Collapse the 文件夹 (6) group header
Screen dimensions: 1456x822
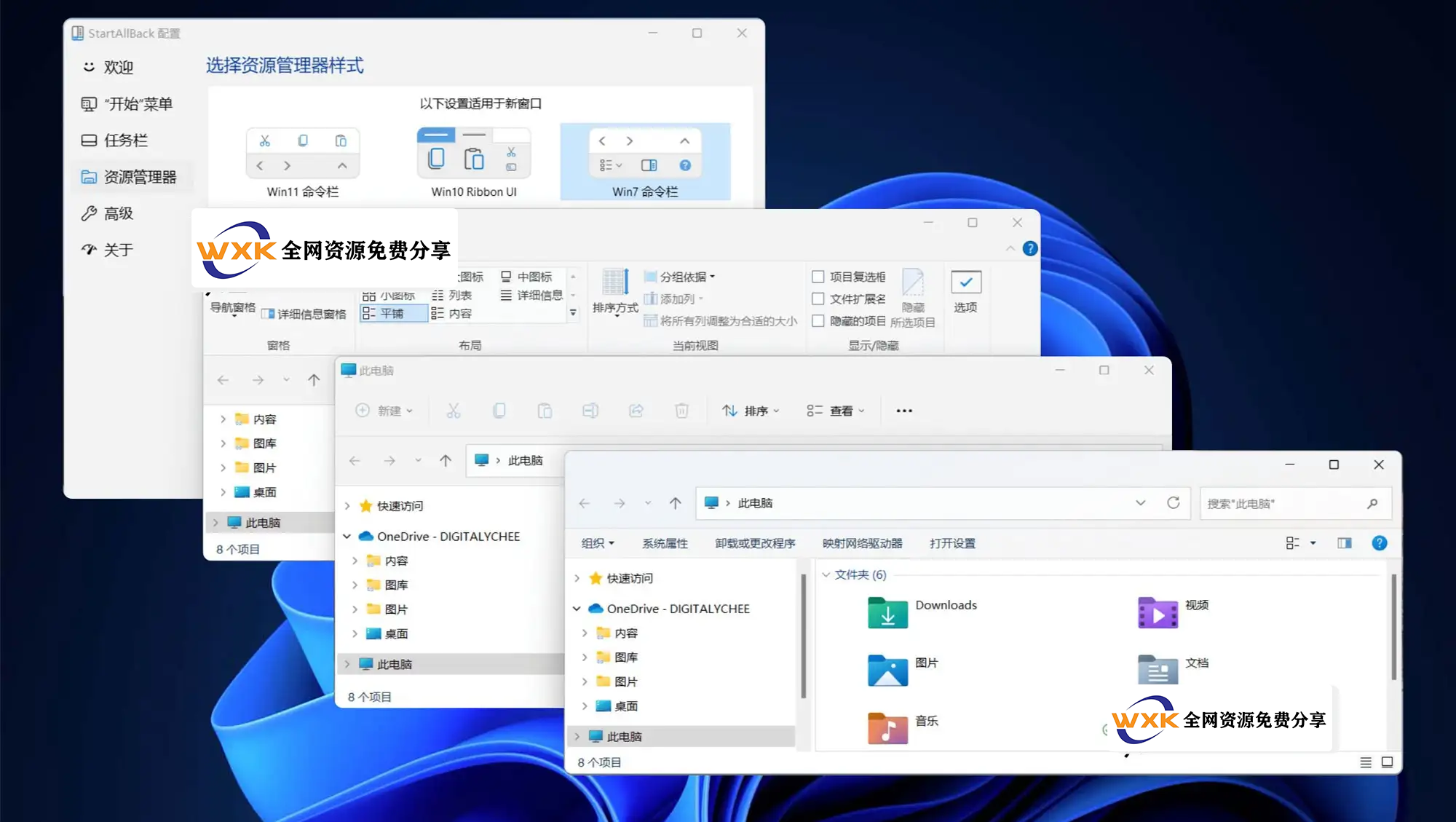pyautogui.click(x=826, y=574)
